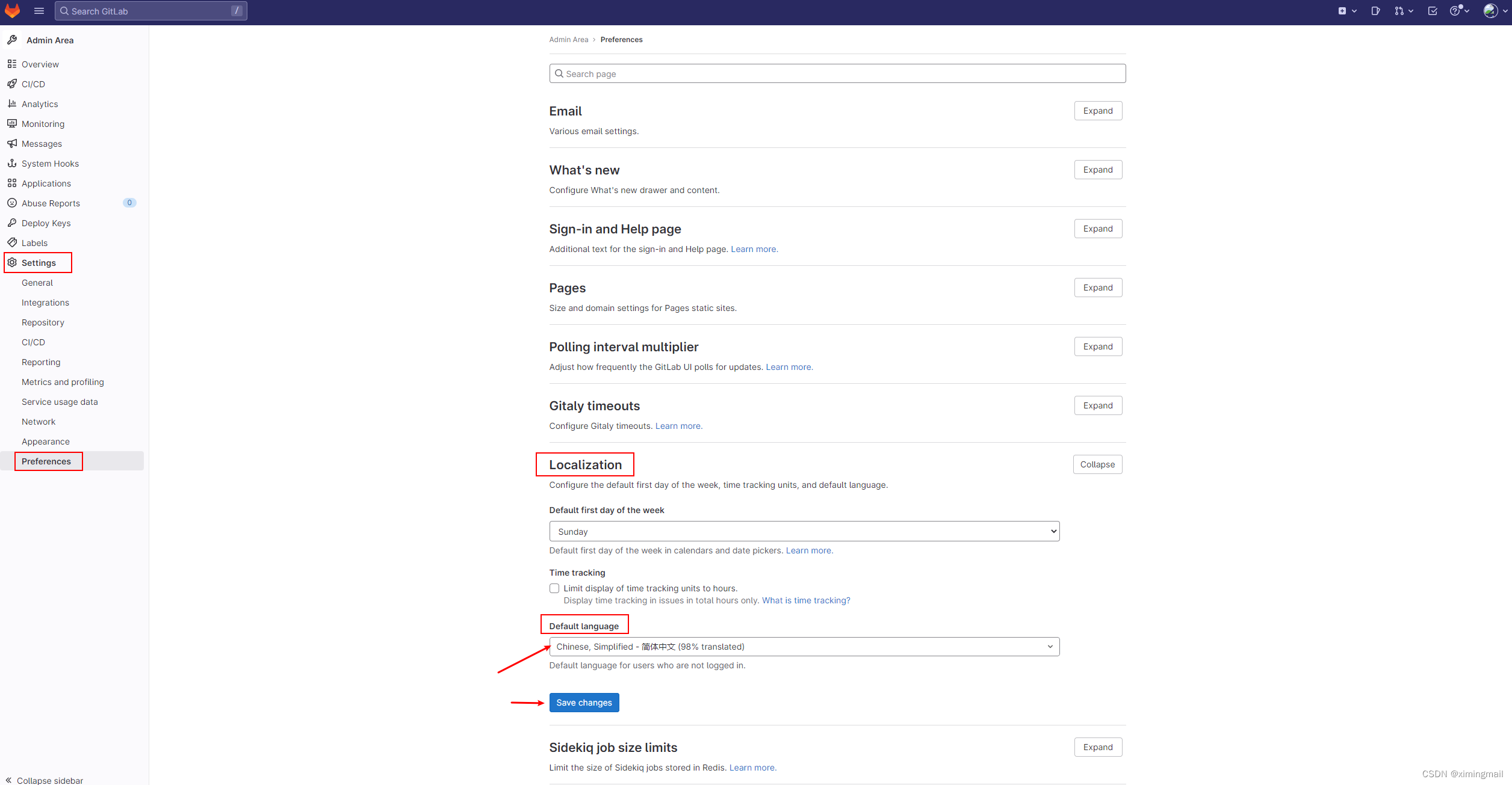
Task: Open Learn more link for Polling interval
Action: point(789,367)
